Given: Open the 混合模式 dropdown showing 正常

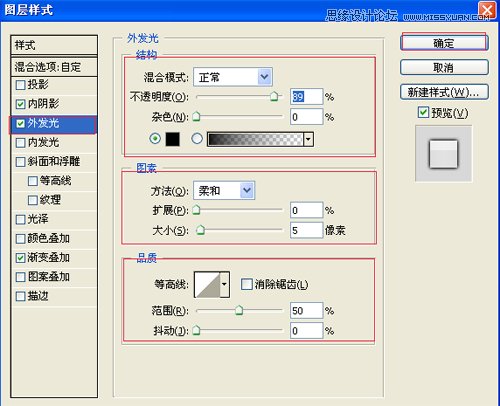Looking at the screenshot, I should 233,77.
